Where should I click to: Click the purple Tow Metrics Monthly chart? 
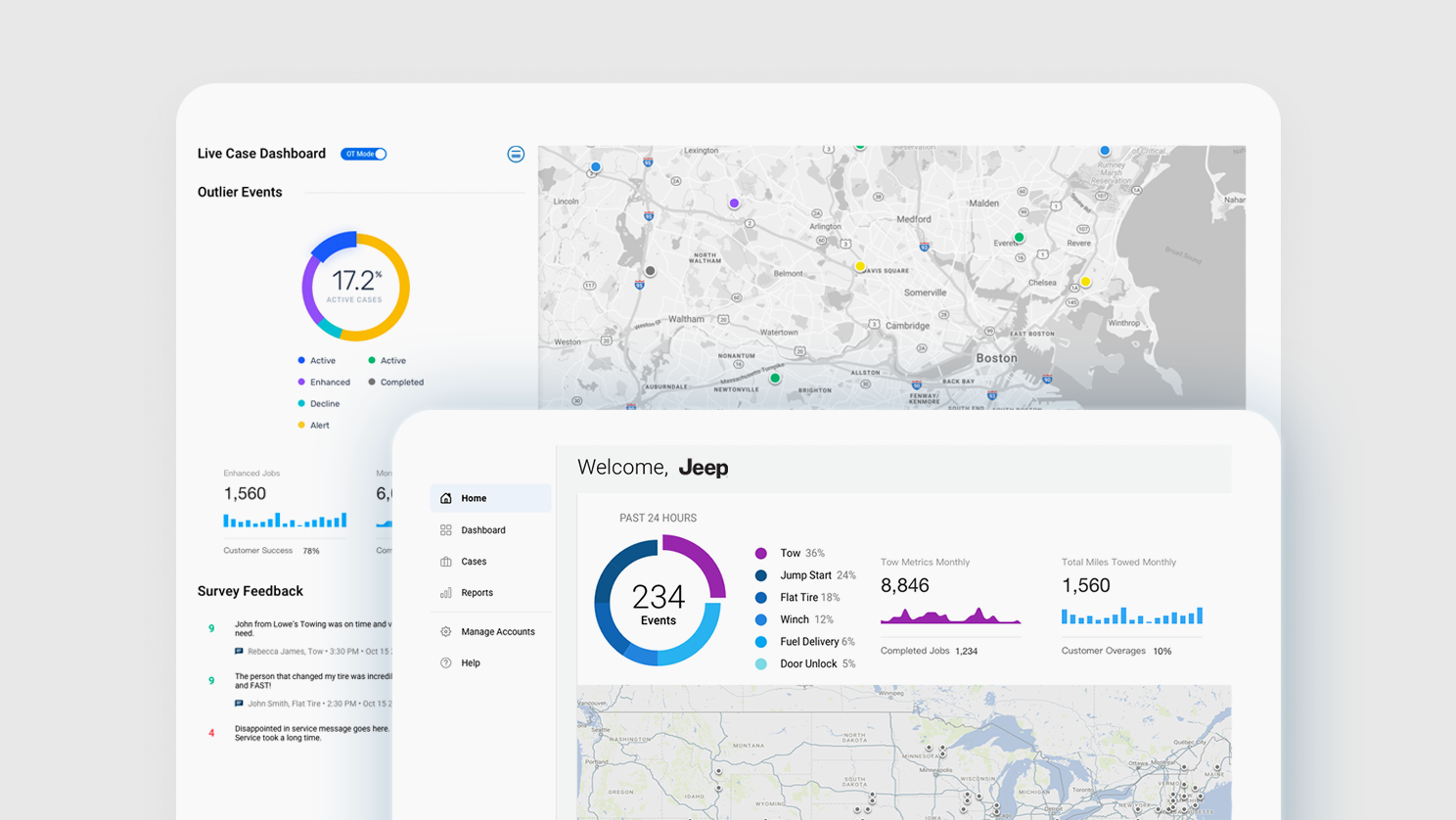950,615
